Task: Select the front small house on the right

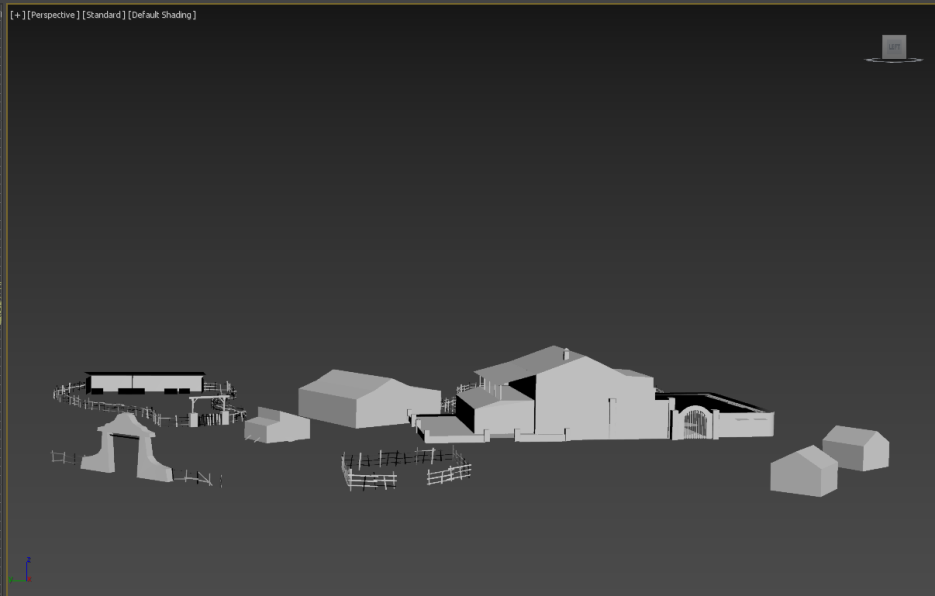Action: [803, 472]
